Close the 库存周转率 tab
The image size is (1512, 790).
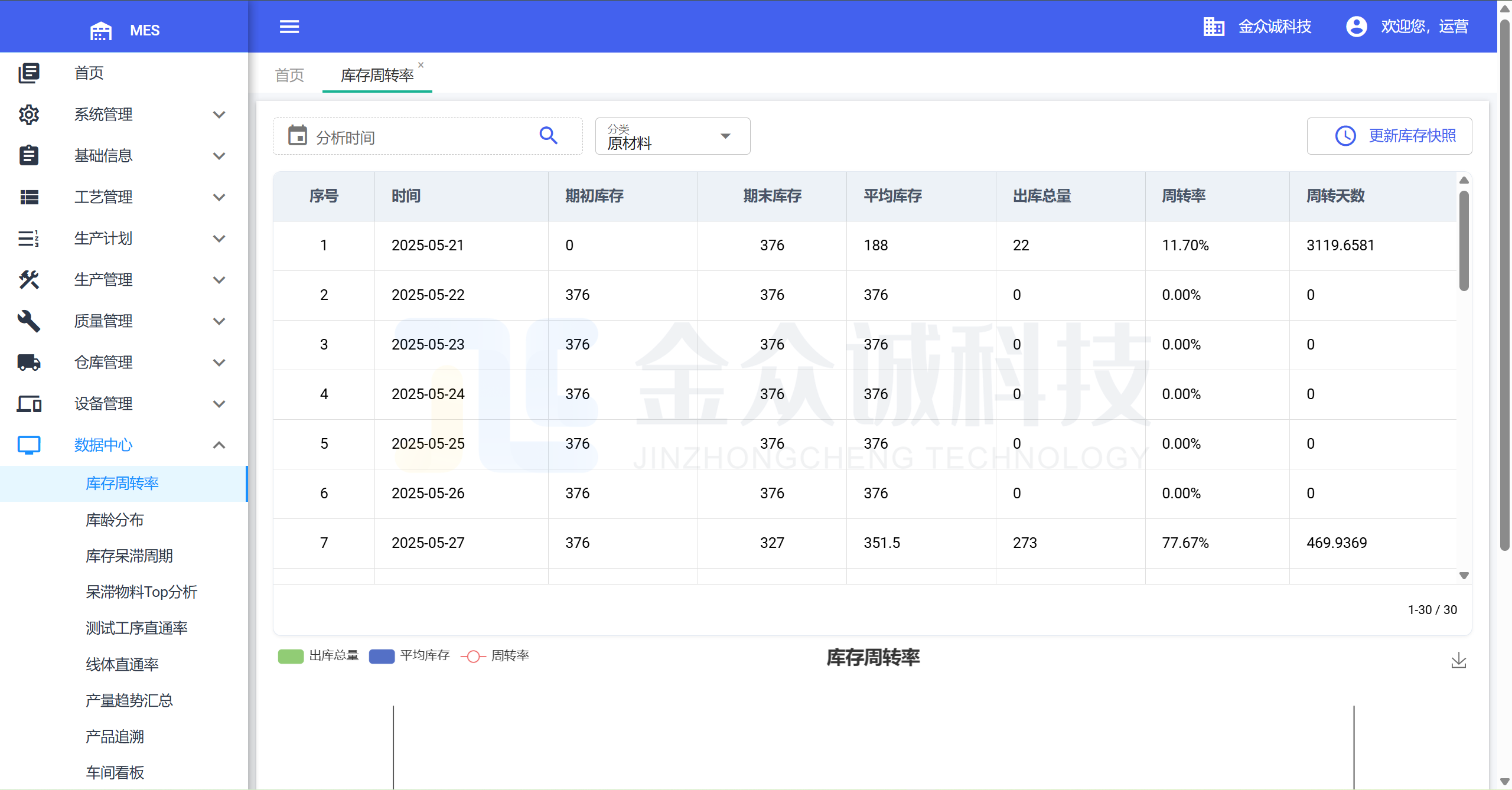coord(421,65)
